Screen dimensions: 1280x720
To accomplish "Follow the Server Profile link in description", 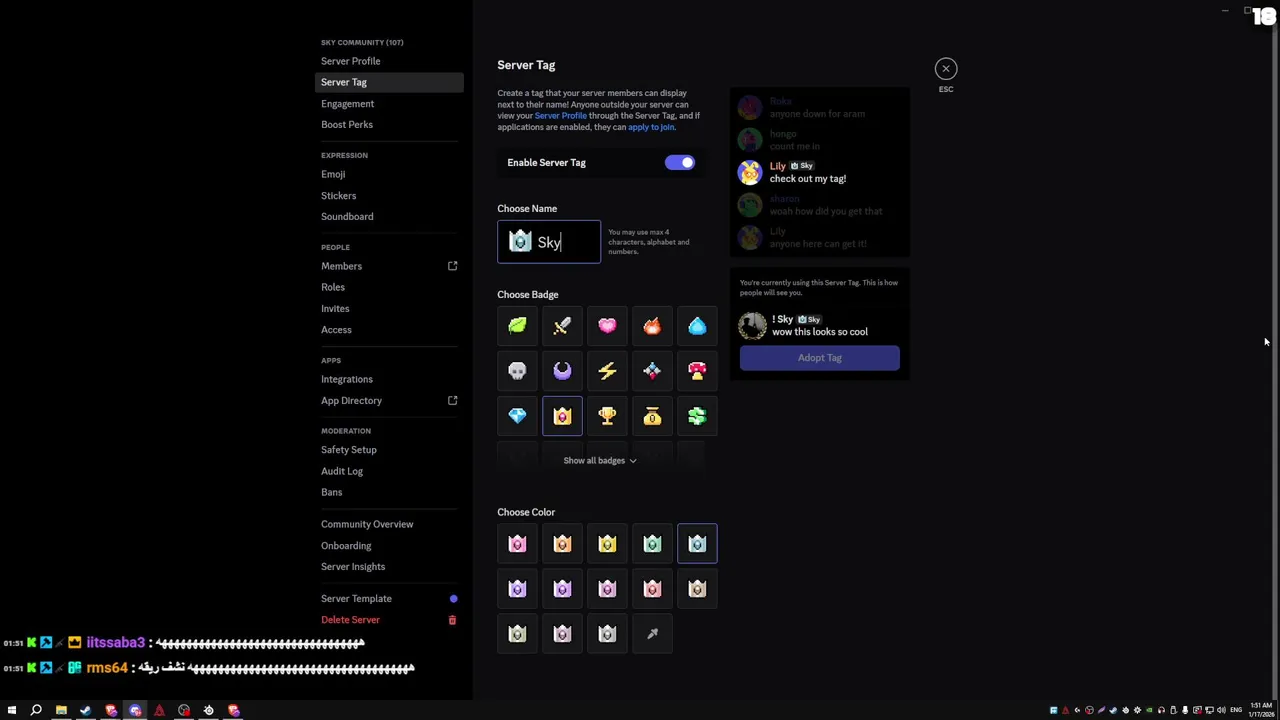I will [x=560, y=116].
